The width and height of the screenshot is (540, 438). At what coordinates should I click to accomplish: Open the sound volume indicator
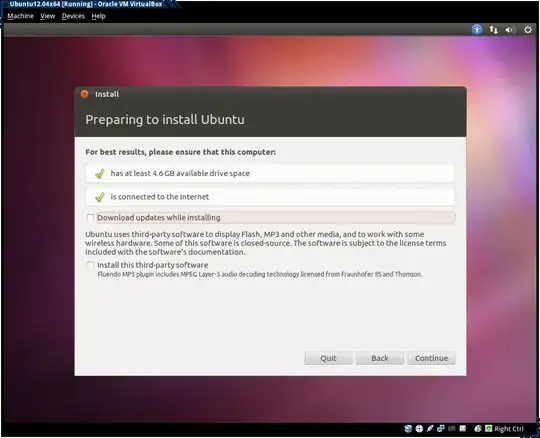point(509,30)
